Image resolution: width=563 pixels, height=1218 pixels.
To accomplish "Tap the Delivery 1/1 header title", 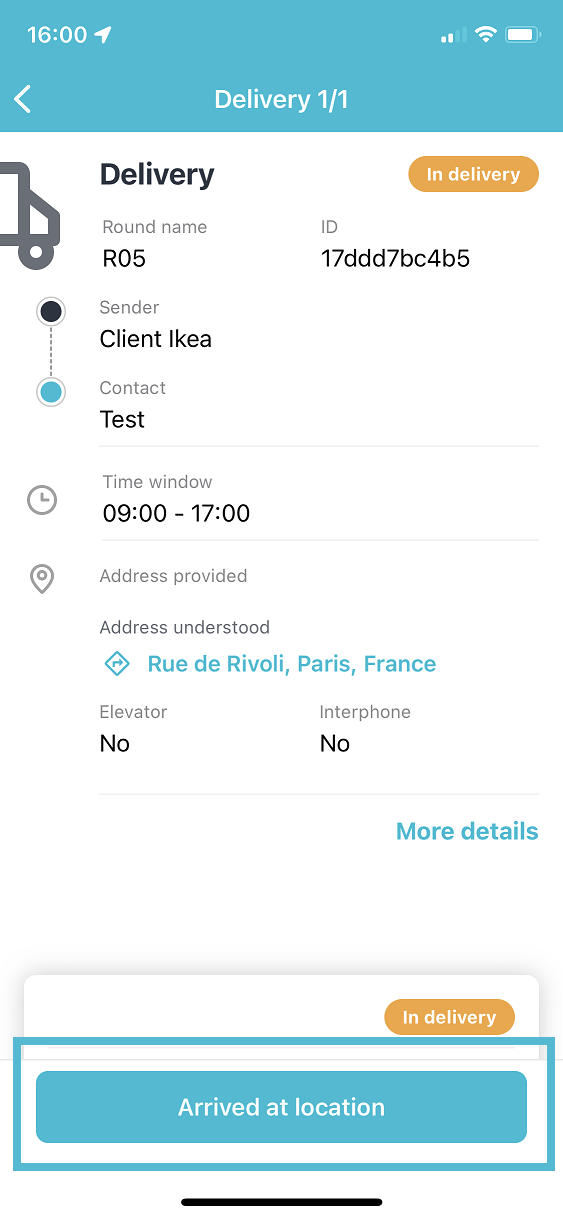I will click(x=281, y=99).
